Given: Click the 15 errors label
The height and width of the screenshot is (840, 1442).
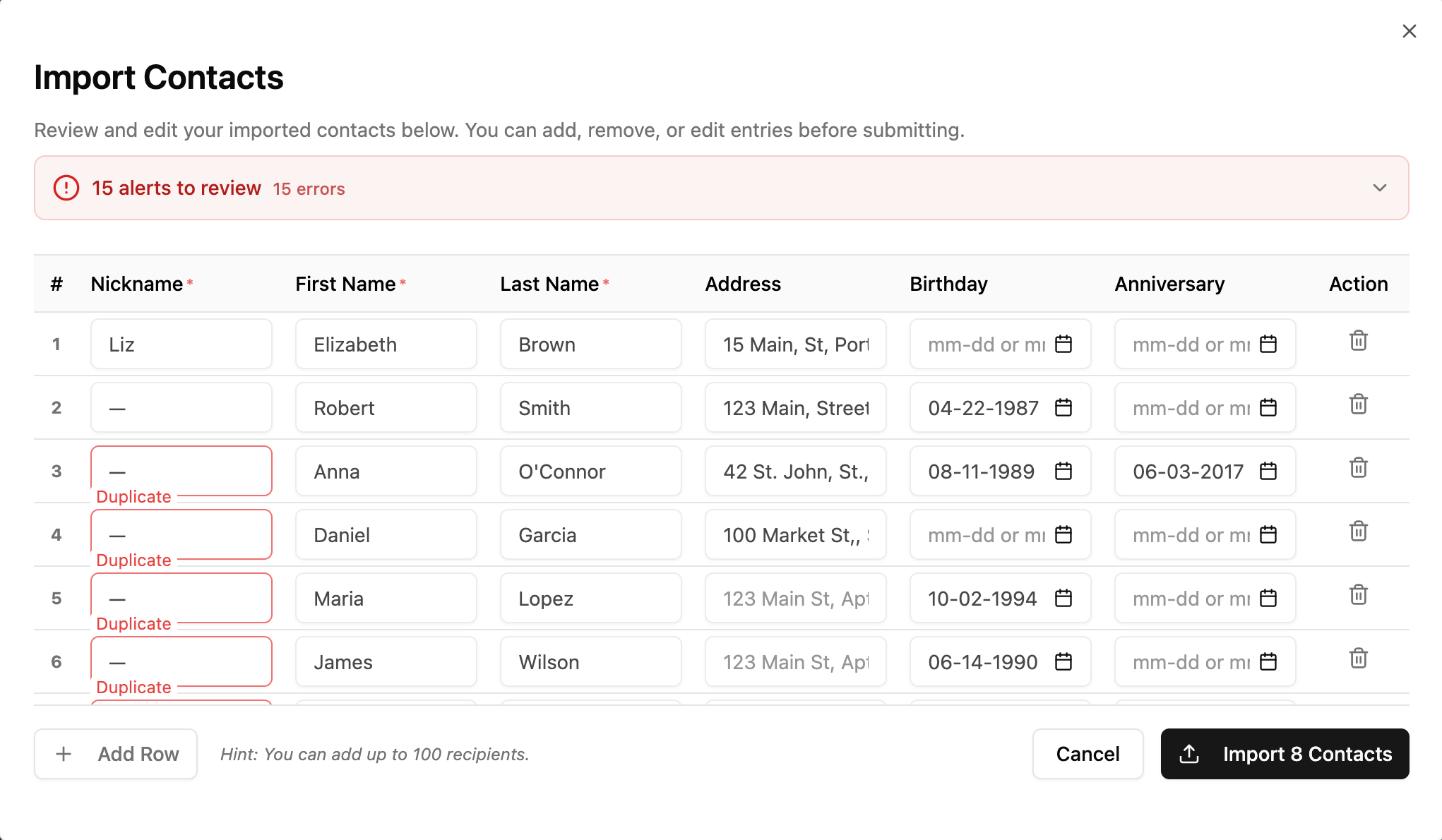Looking at the screenshot, I should coord(309,189).
